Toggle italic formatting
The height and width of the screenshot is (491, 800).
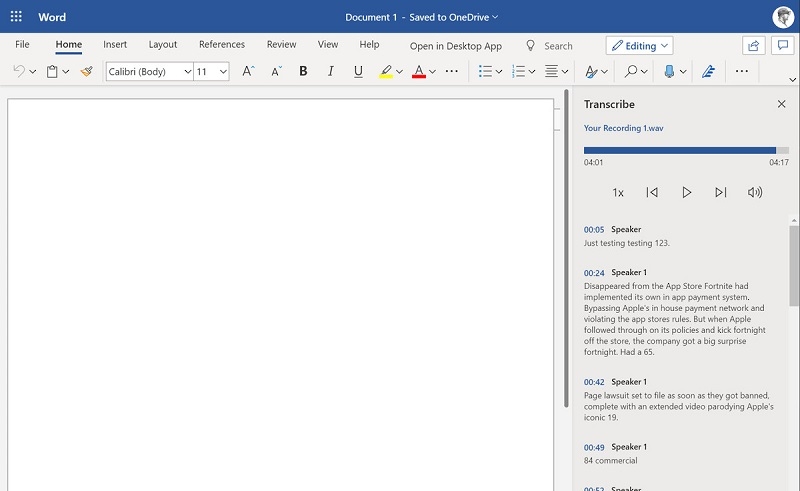[x=330, y=72]
